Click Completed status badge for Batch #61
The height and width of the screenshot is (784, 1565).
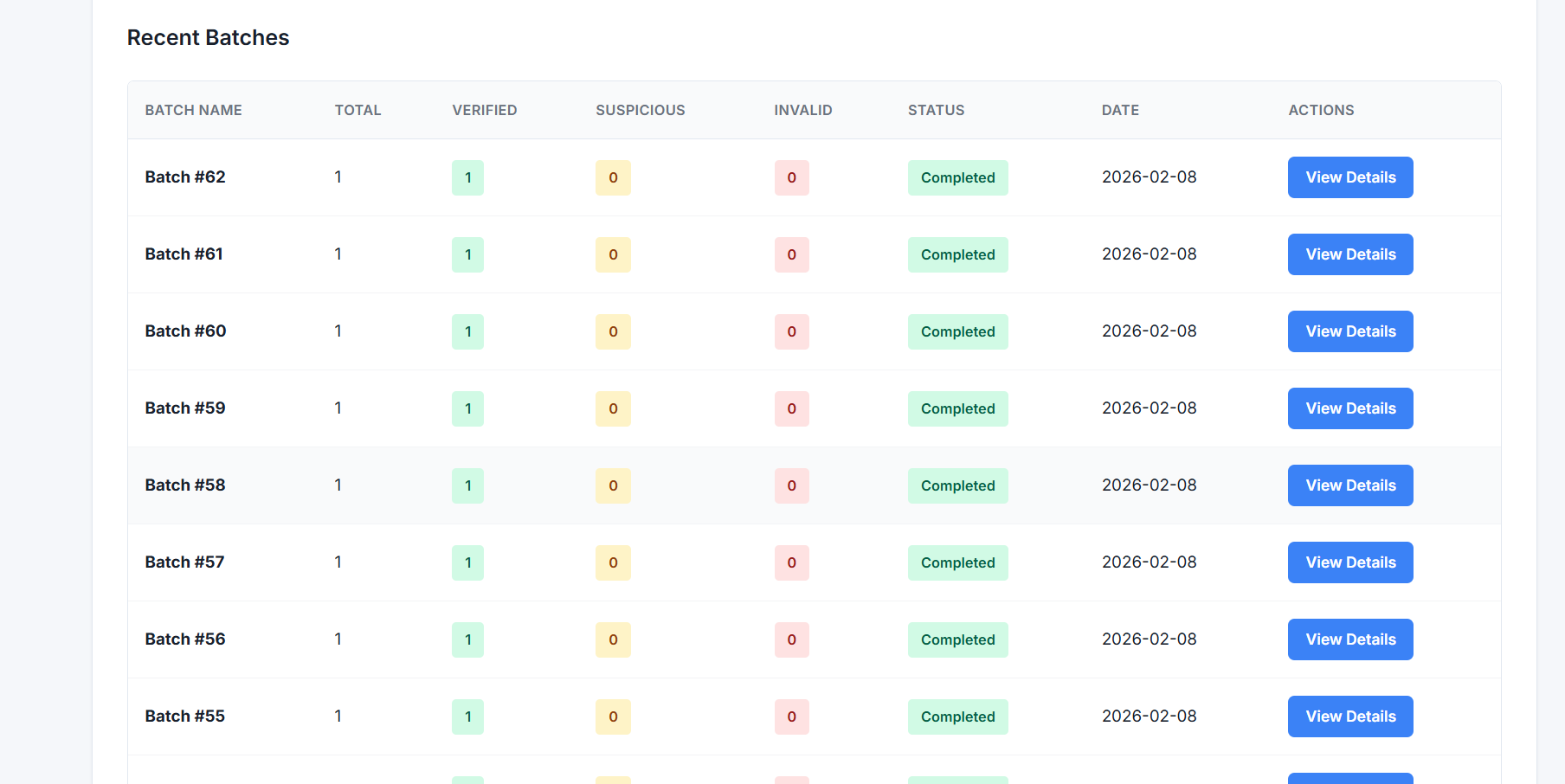click(957, 254)
